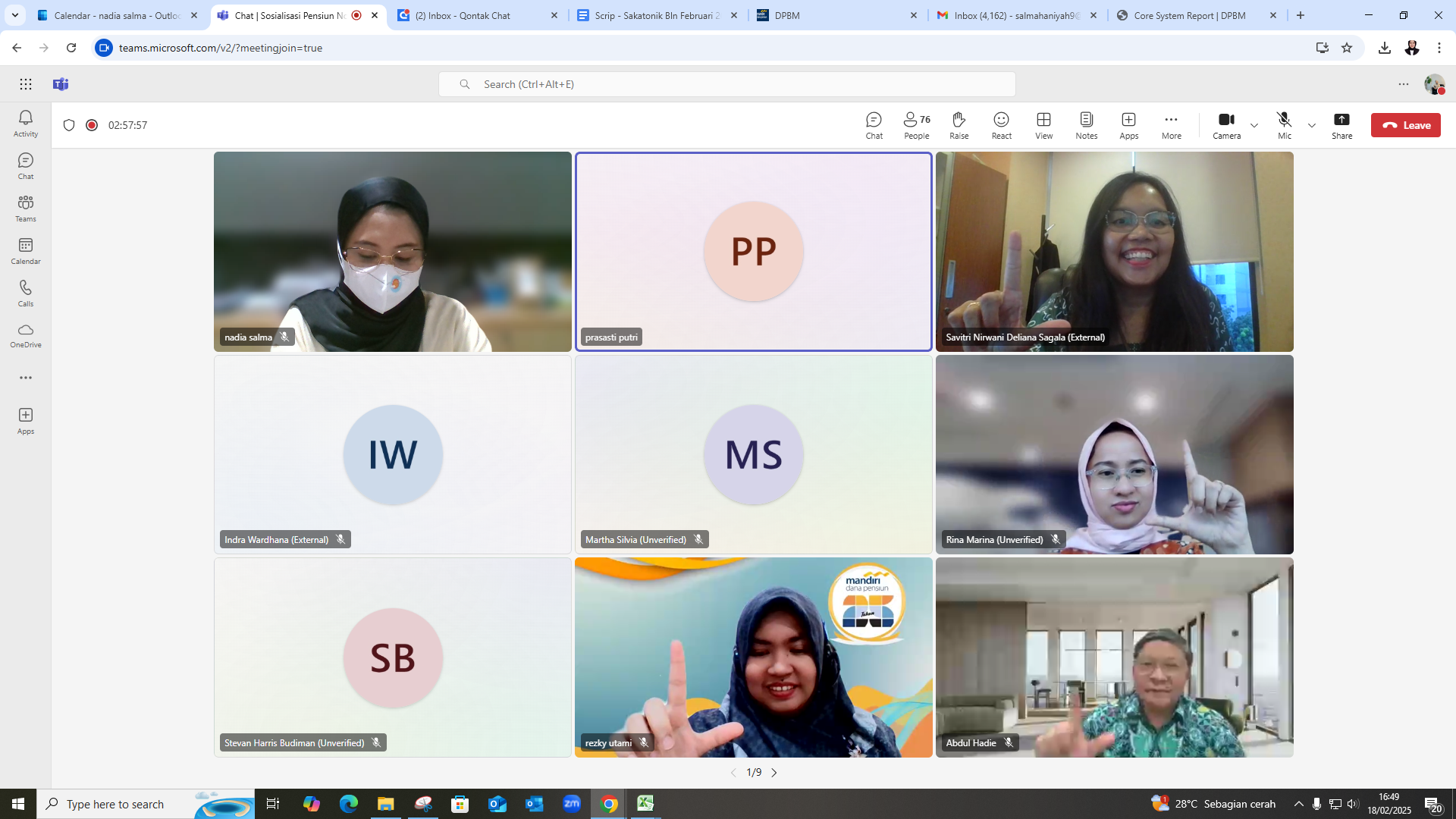Screen dimensions: 1456x819
Task: Open Teams section in sidebar
Action: 26,209
